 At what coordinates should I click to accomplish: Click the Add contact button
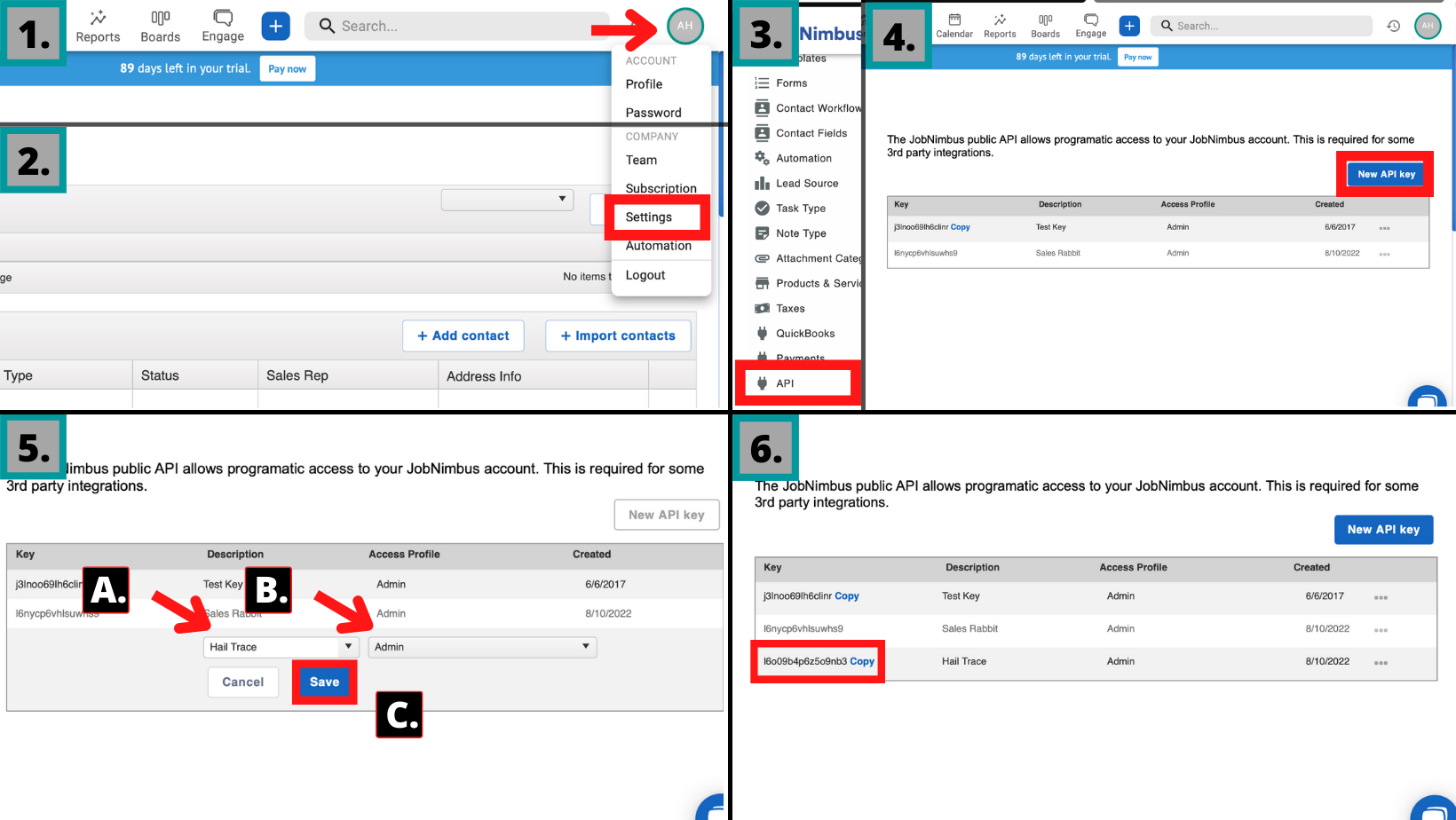(463, 335)
